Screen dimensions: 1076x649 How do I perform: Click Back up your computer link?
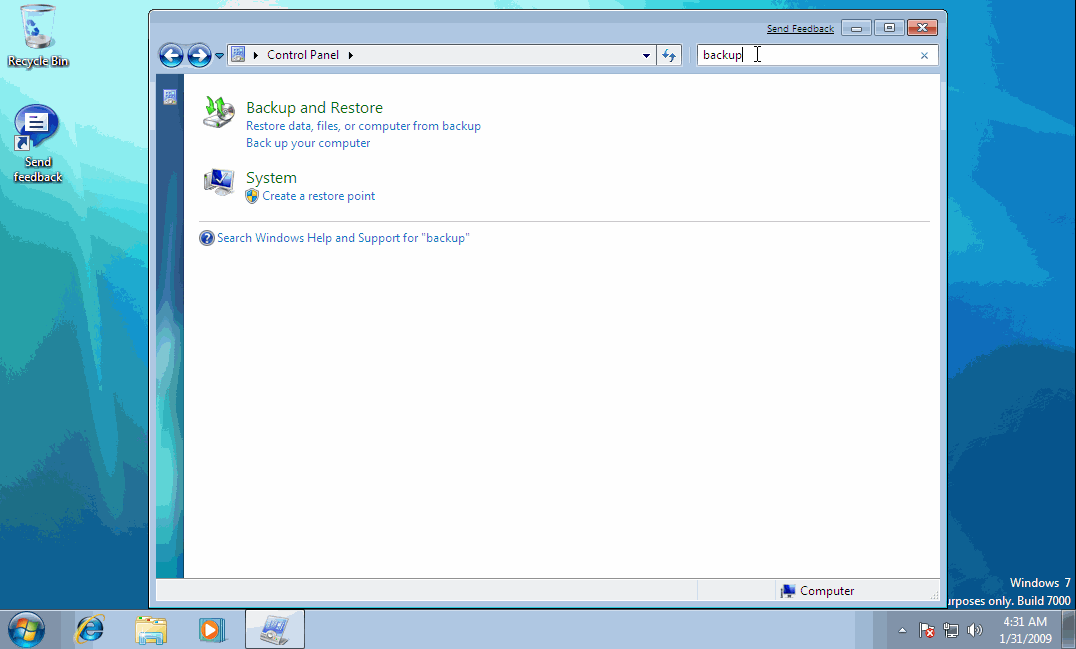[x=308, y=143]
